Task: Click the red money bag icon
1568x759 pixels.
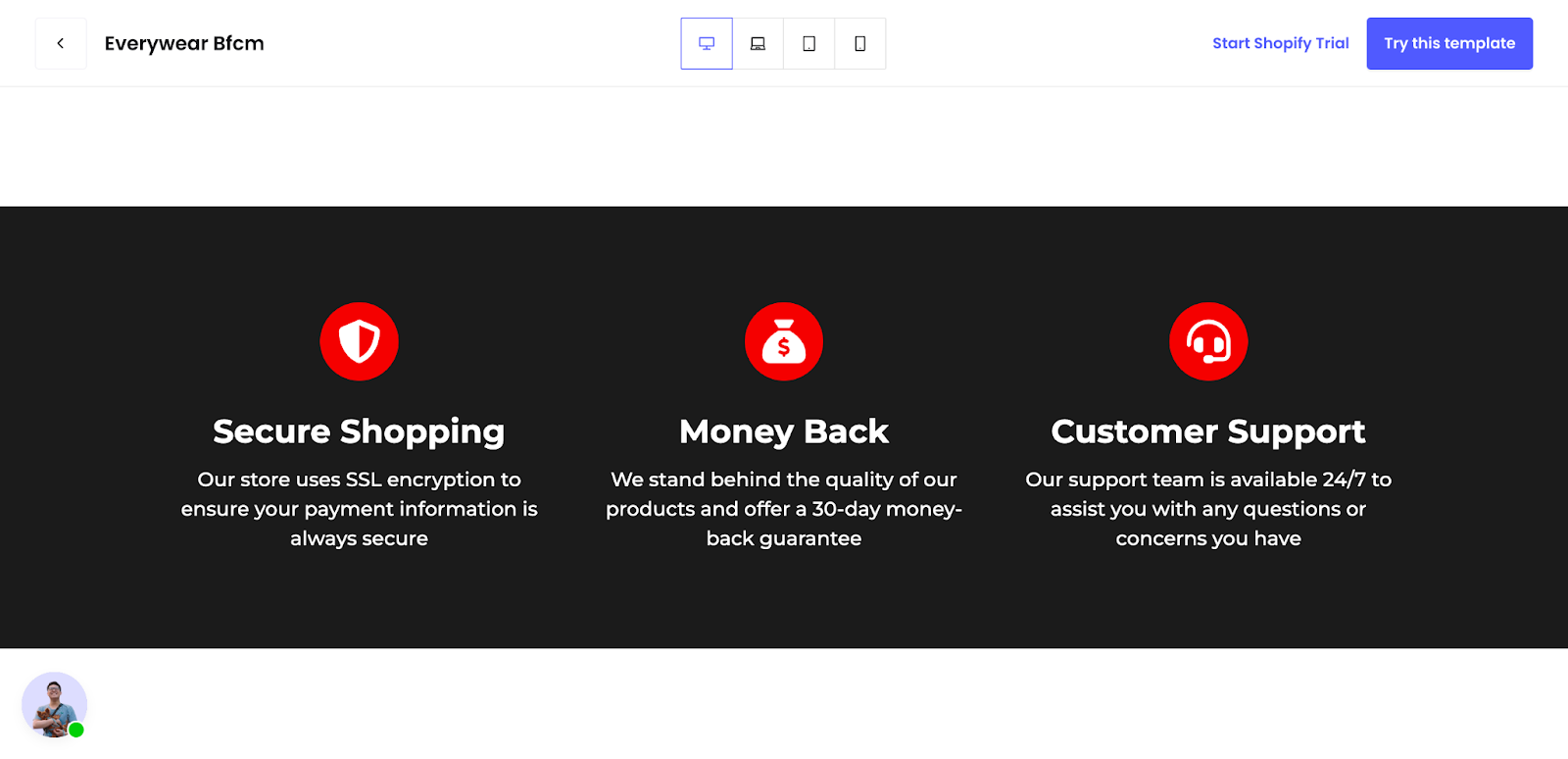Action: pos(784,341)
